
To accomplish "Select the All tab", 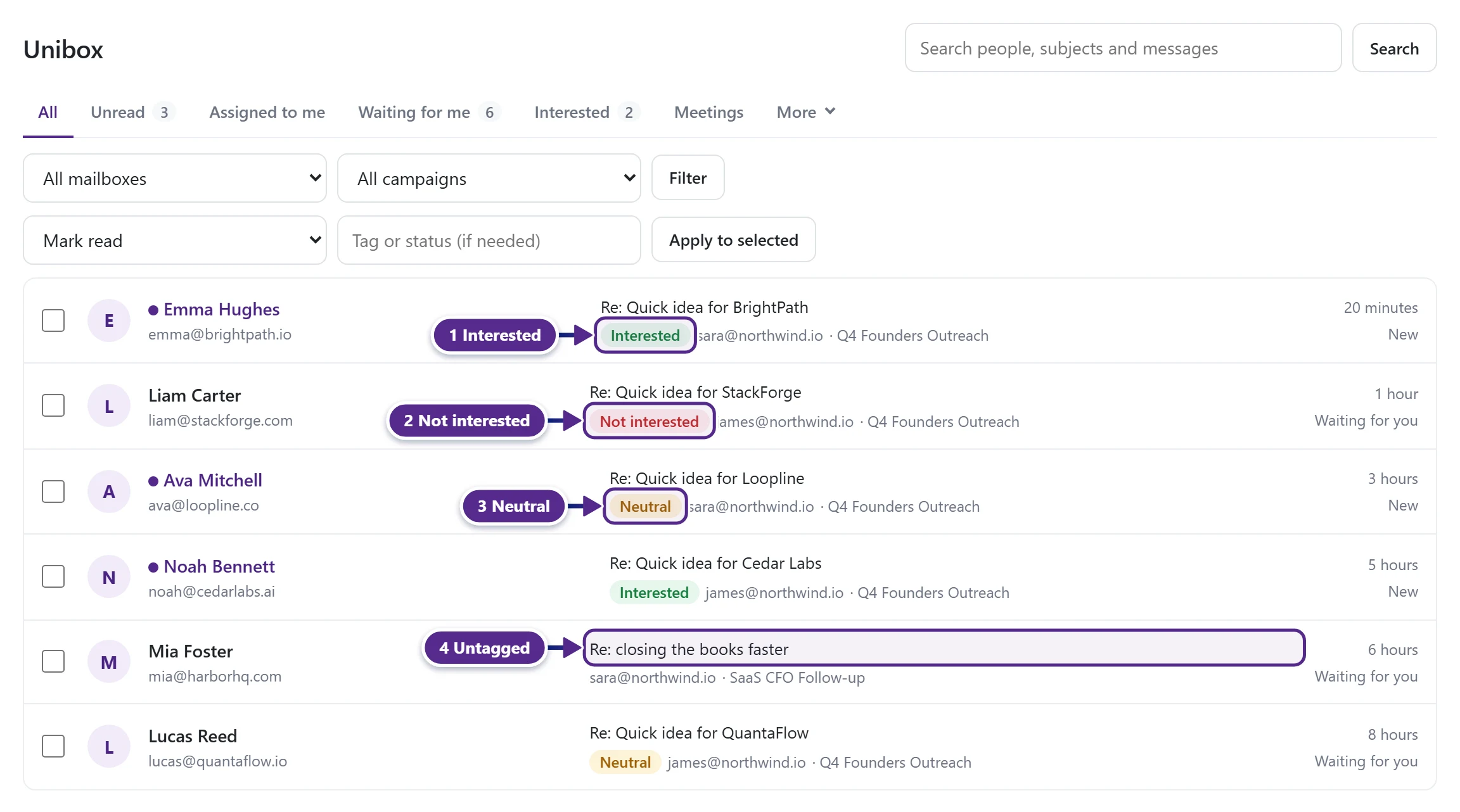I will (48, 112).
